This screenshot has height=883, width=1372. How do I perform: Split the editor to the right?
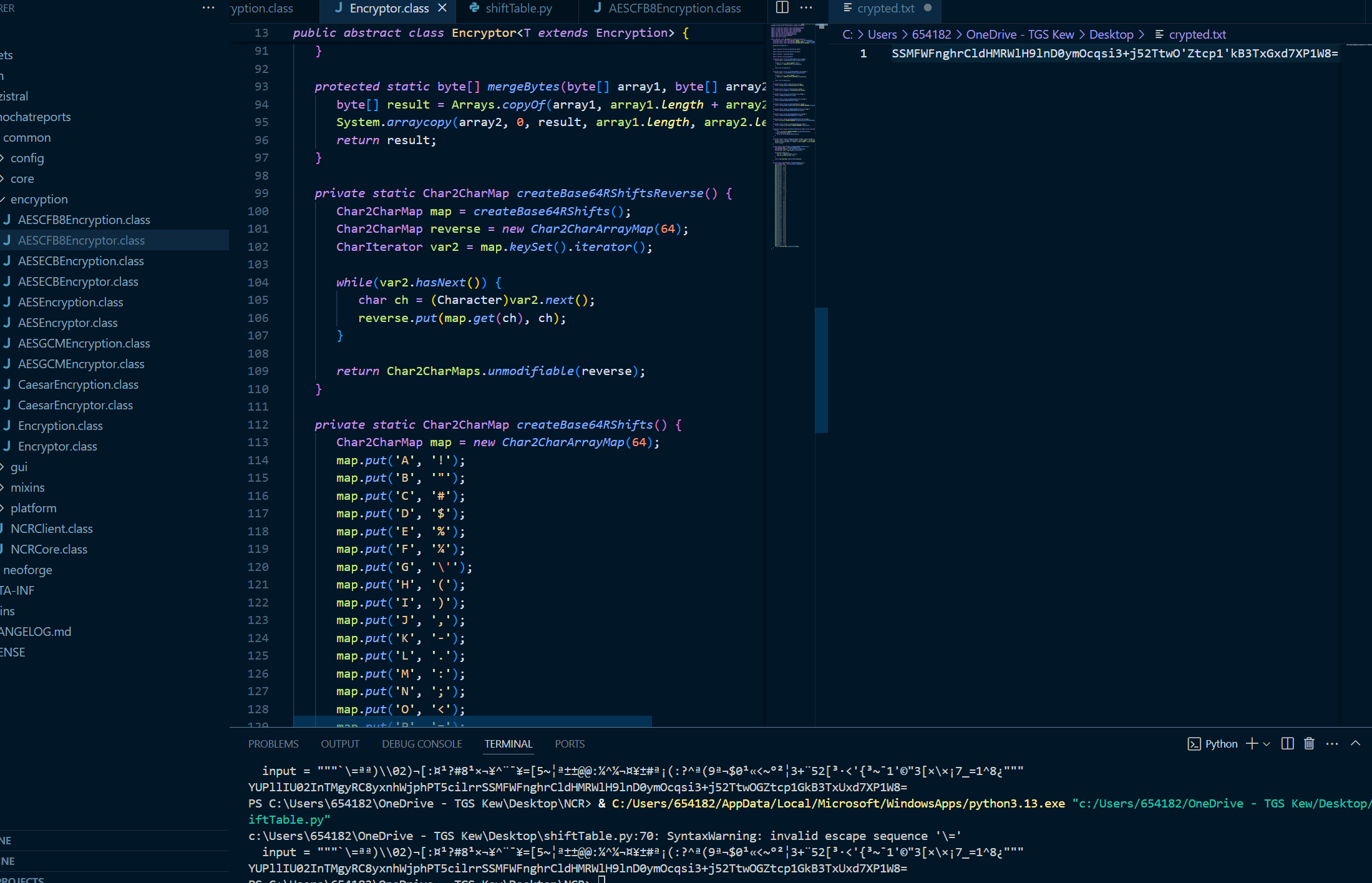click(x=782, y=7)
